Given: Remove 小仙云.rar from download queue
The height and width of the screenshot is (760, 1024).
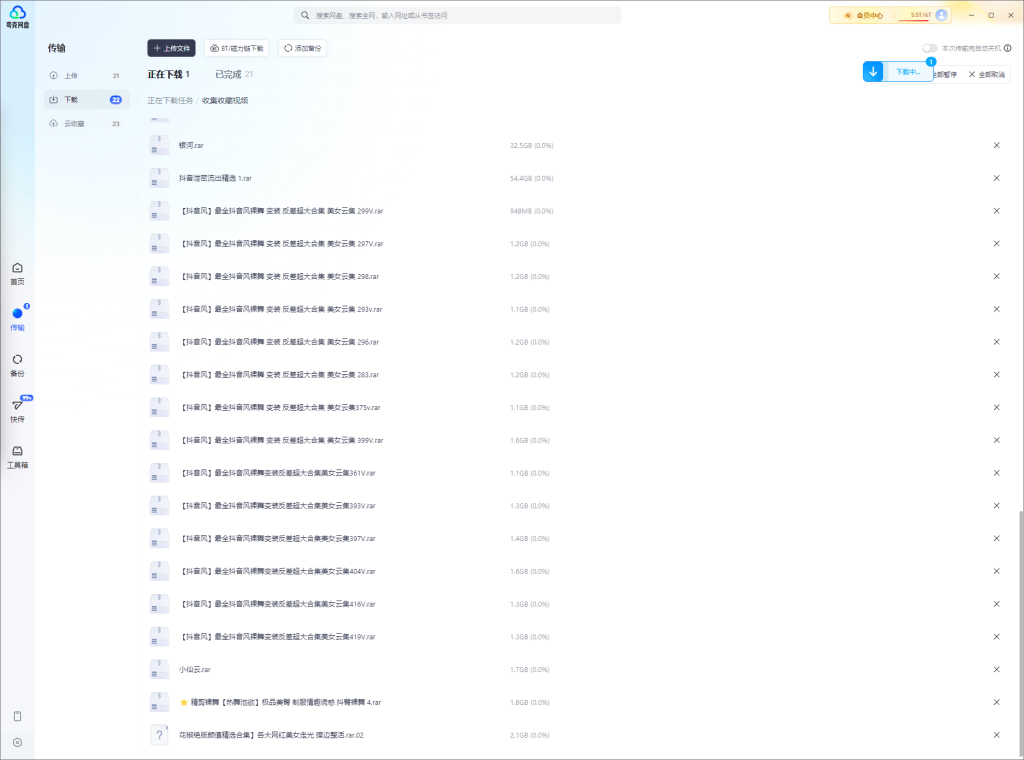Looking at the screenshot, I should (x=996, y=670).
